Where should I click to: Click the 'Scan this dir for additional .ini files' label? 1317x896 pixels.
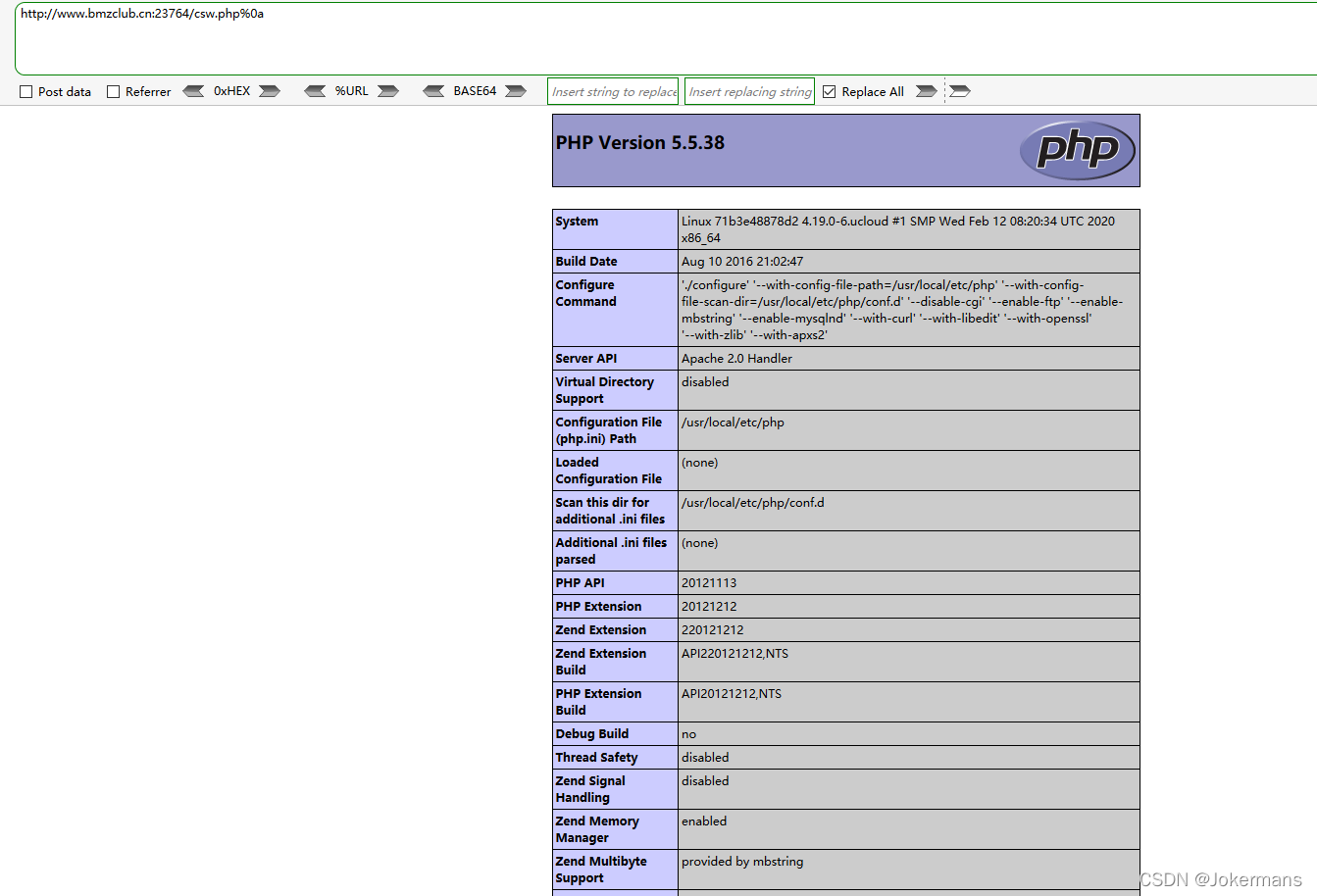click(610, 511)
